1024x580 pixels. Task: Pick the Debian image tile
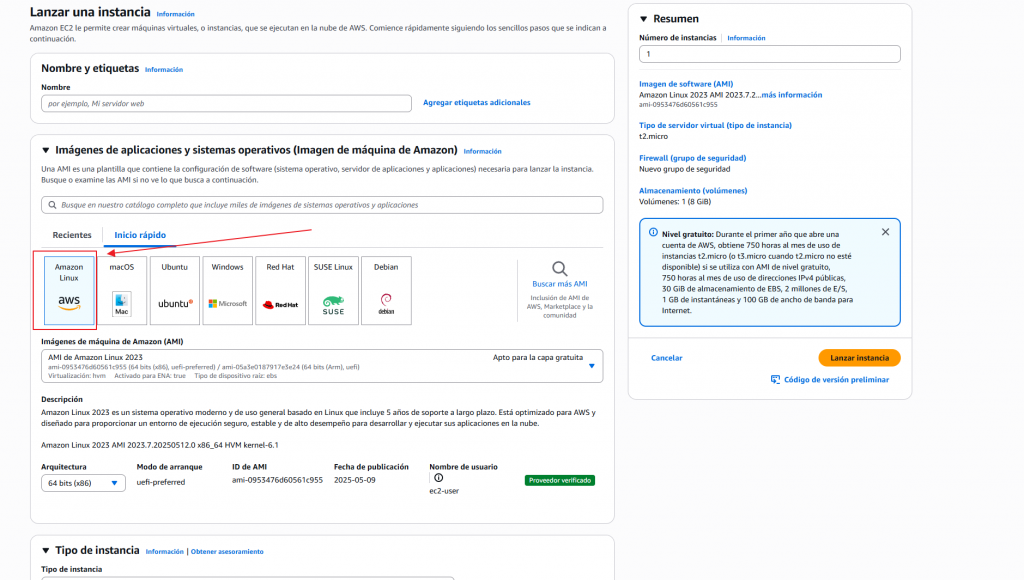click(x=386, y=290)
